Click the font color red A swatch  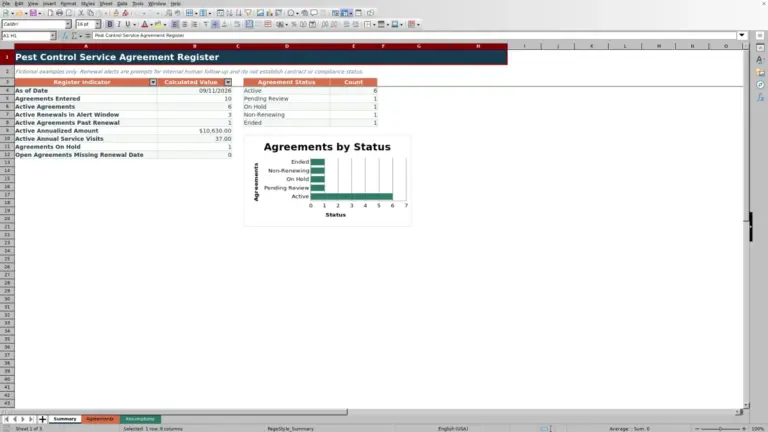(144, 24)
